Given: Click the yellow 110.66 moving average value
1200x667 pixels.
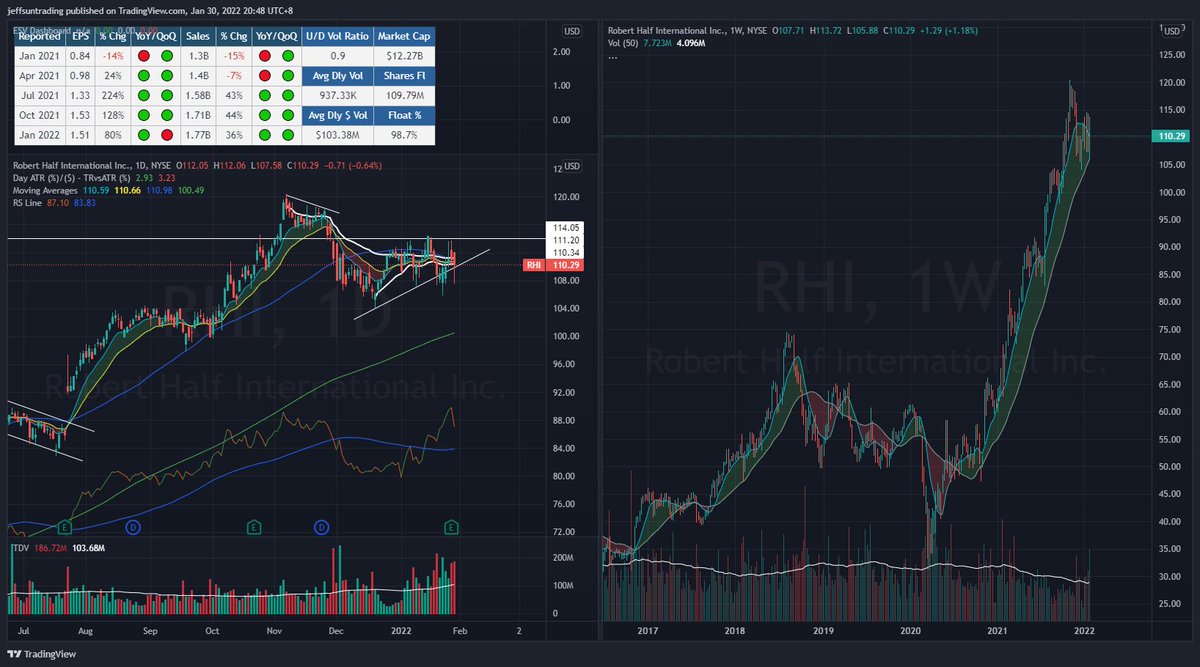Looking at the screenshot, I should pos(127,189).
